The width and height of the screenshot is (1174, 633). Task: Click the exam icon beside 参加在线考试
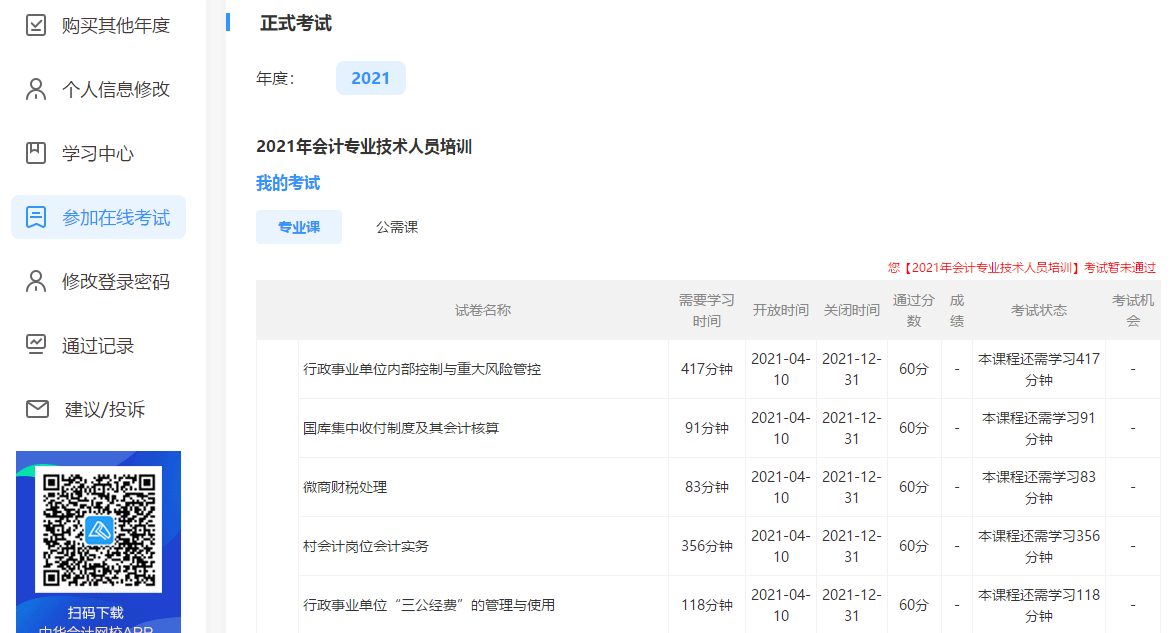(x=36, y=217)
